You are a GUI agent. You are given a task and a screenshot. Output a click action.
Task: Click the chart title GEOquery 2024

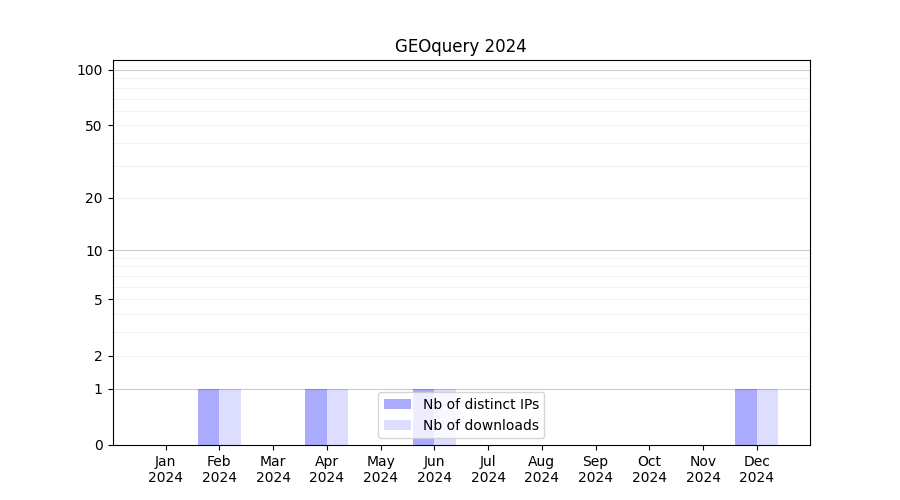click(x=460, y=46)
